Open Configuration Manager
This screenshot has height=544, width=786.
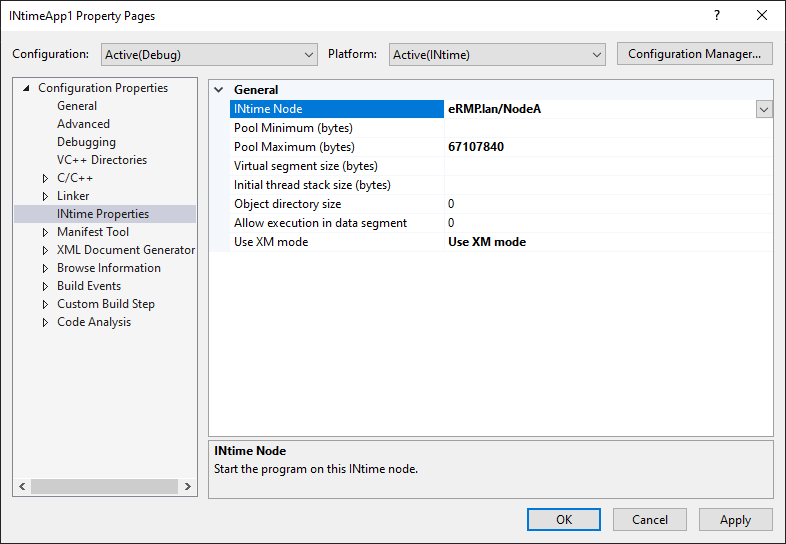coord(694,54)
